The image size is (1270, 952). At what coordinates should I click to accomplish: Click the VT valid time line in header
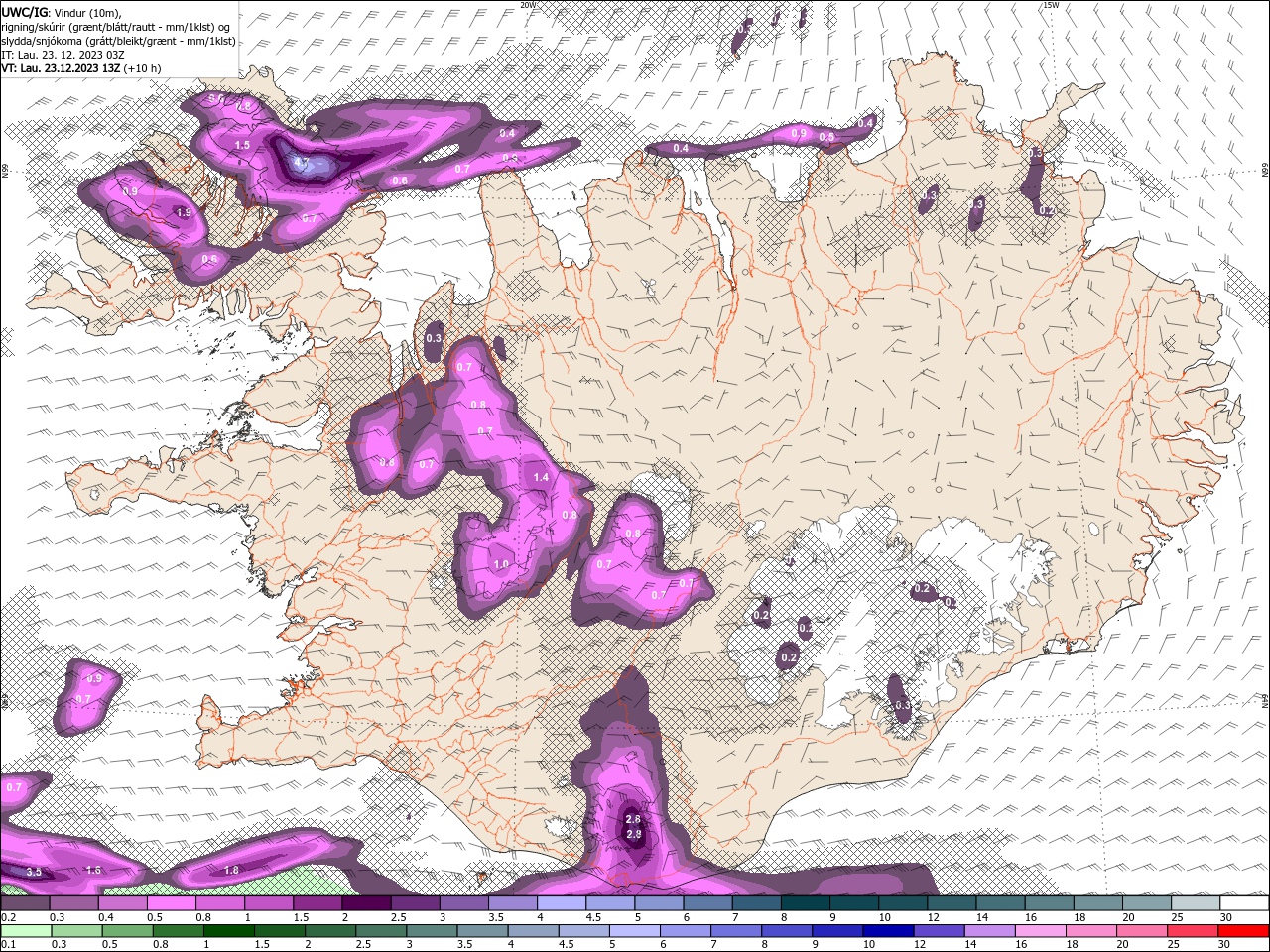[x=80, y=68]
